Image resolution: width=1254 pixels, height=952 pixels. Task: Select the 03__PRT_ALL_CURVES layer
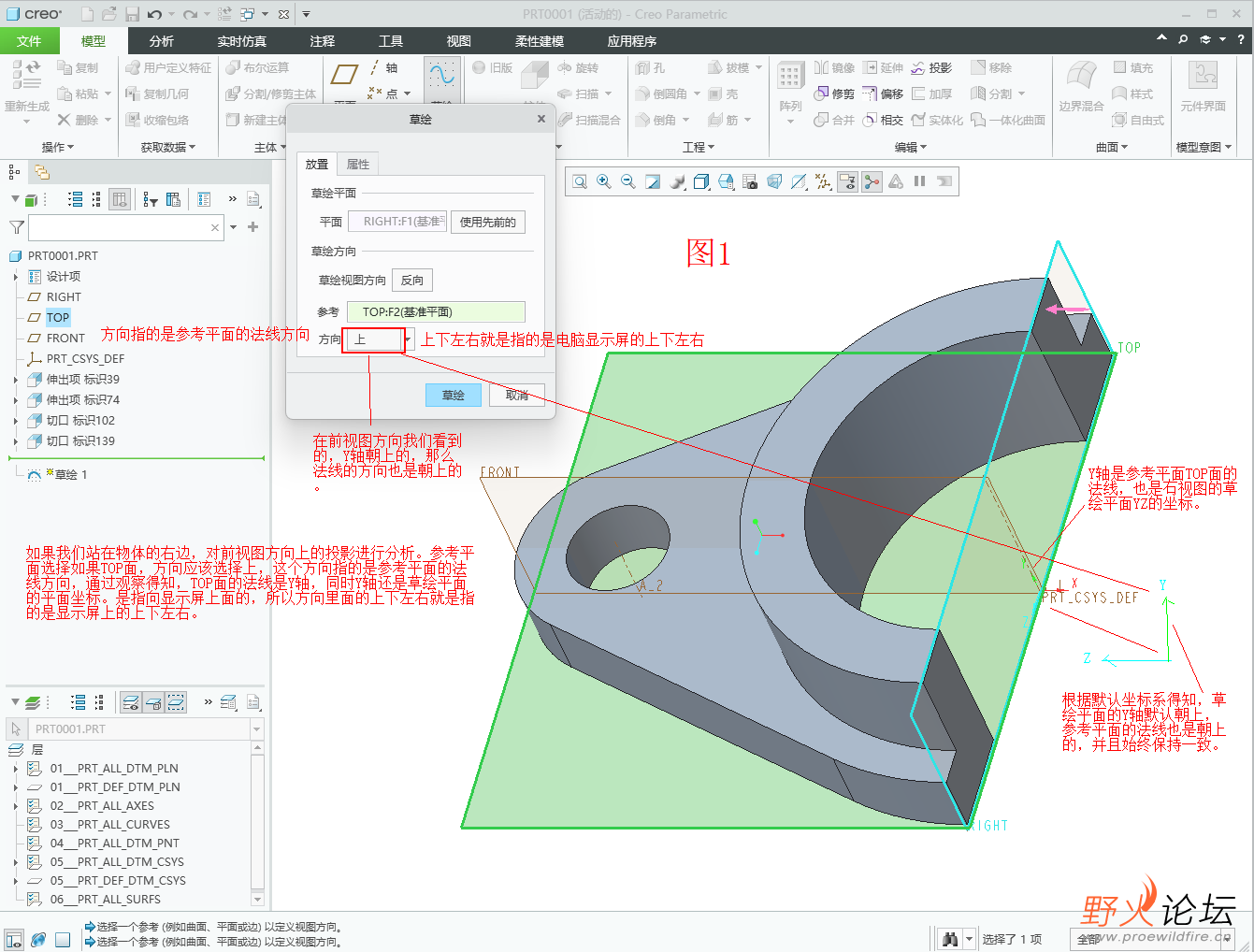pos(109,825)
